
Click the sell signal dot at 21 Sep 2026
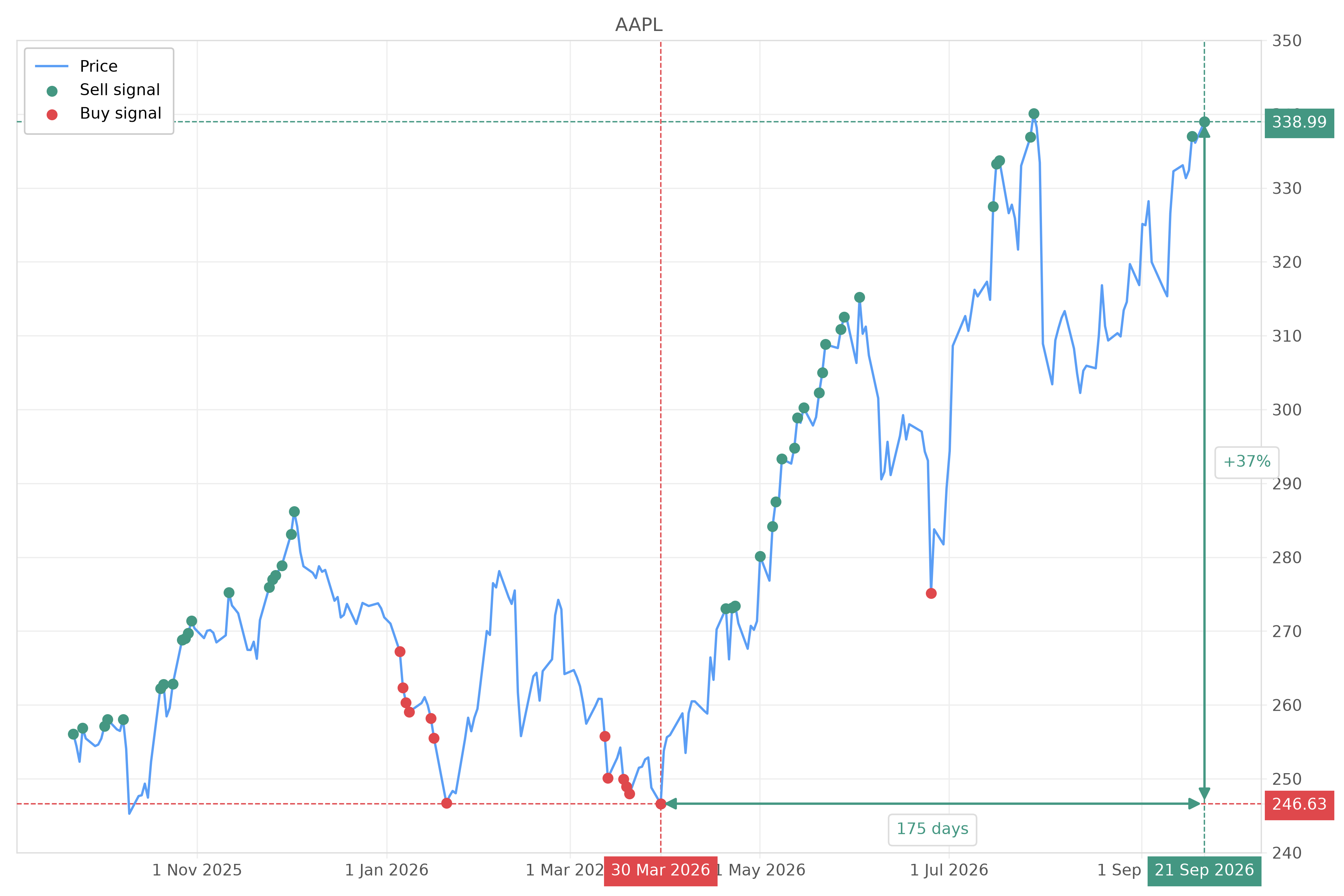click(x=1205, y=122)
